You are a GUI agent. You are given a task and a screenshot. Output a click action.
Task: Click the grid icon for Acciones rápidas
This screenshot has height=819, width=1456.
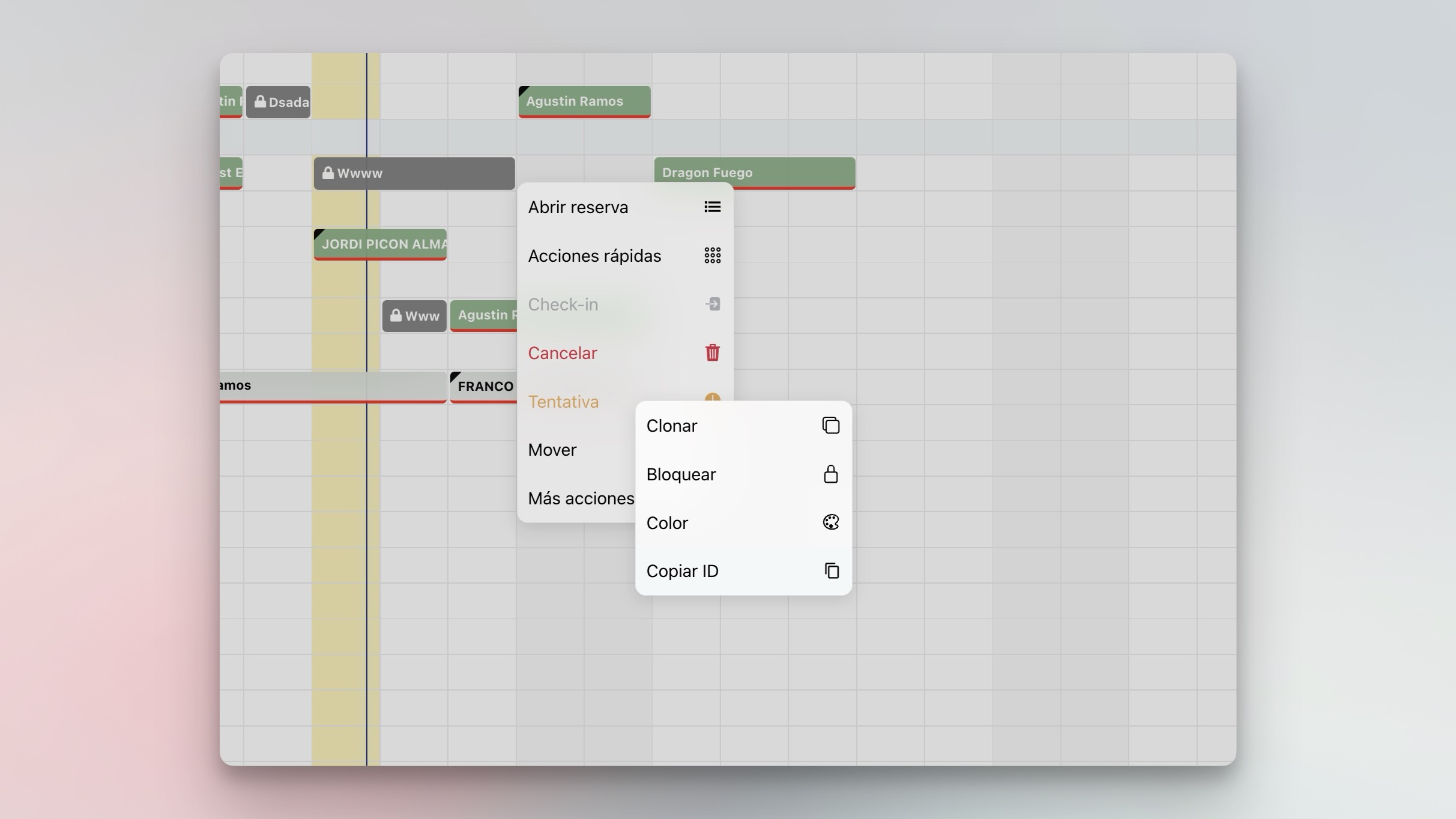tap(712, 256)
